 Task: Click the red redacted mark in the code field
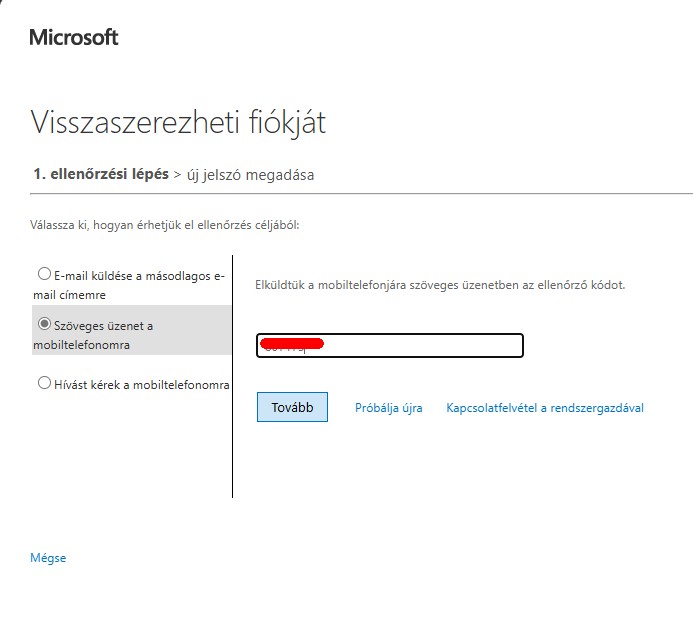pyautogui.click(x=292, y=343)
